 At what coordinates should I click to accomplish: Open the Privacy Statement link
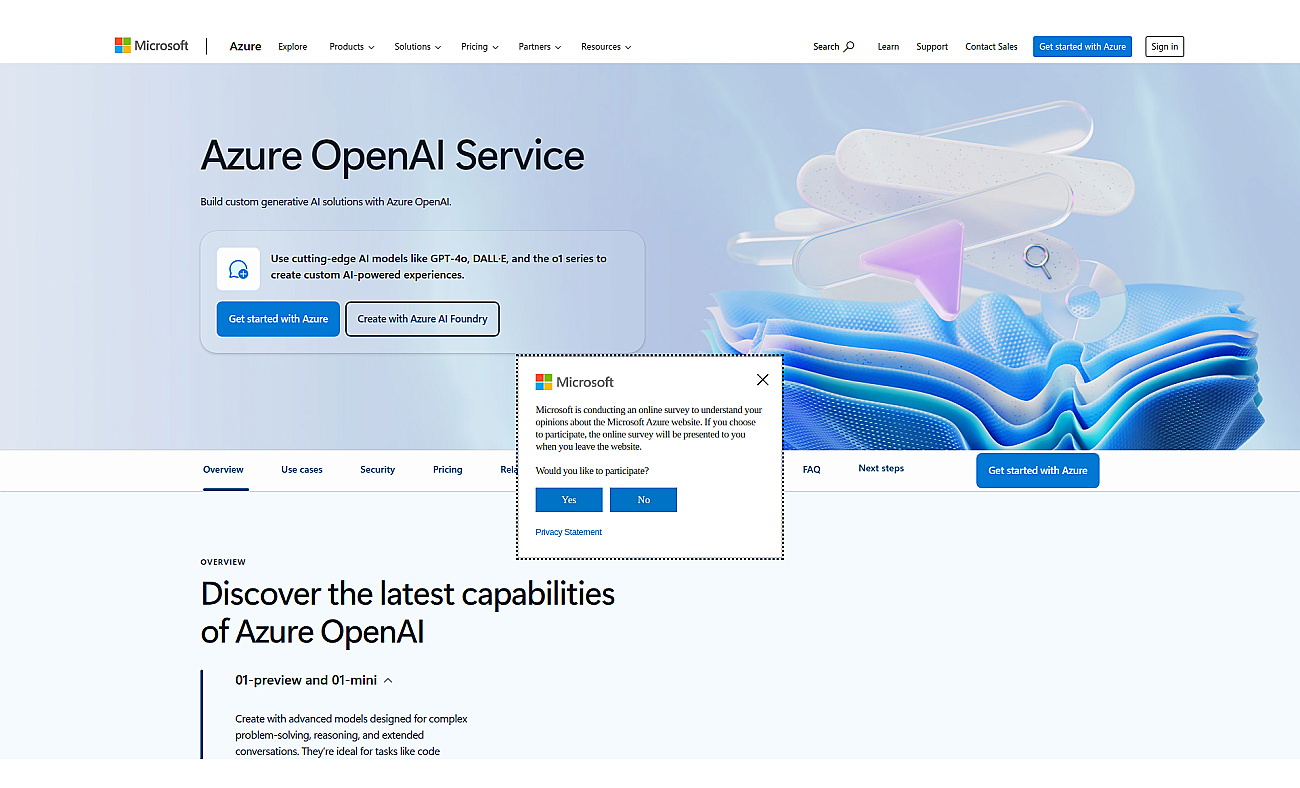[x=568, y=532]
